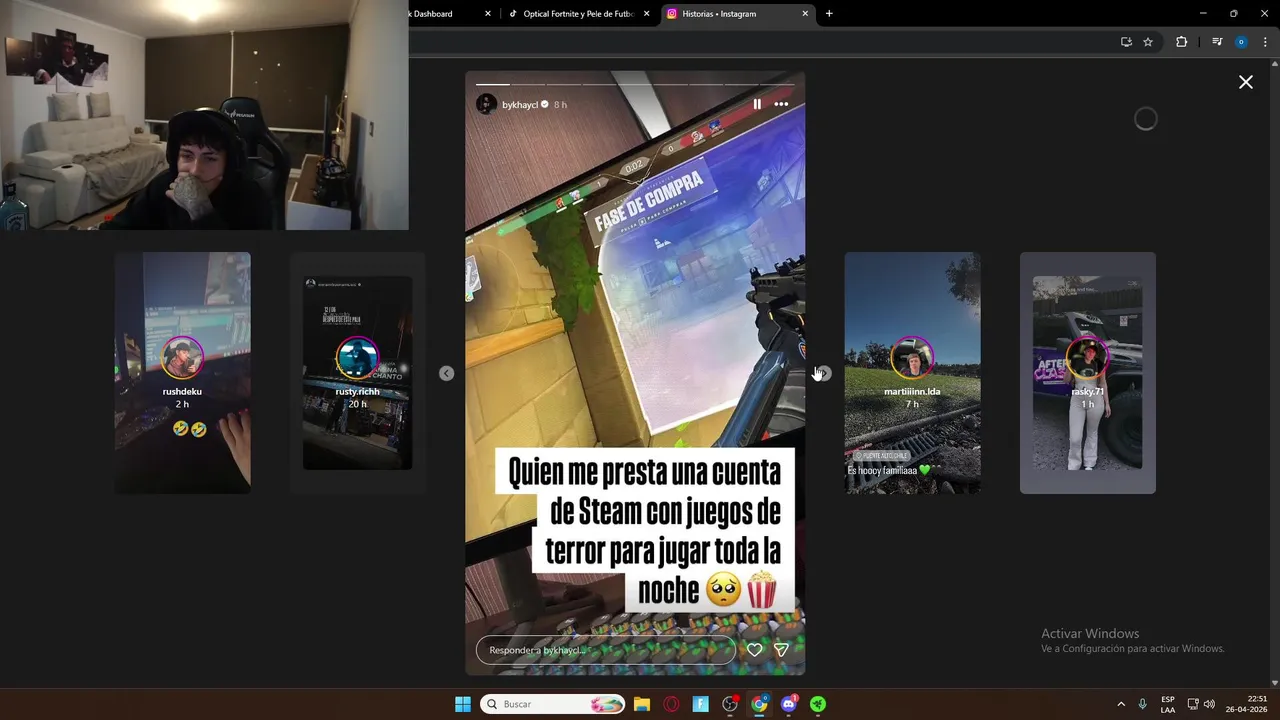Screen dimensions: 1280x720
Task: Open the Chrome three-dot menu
Action: pyautogui.click(x=1263, y=42)
